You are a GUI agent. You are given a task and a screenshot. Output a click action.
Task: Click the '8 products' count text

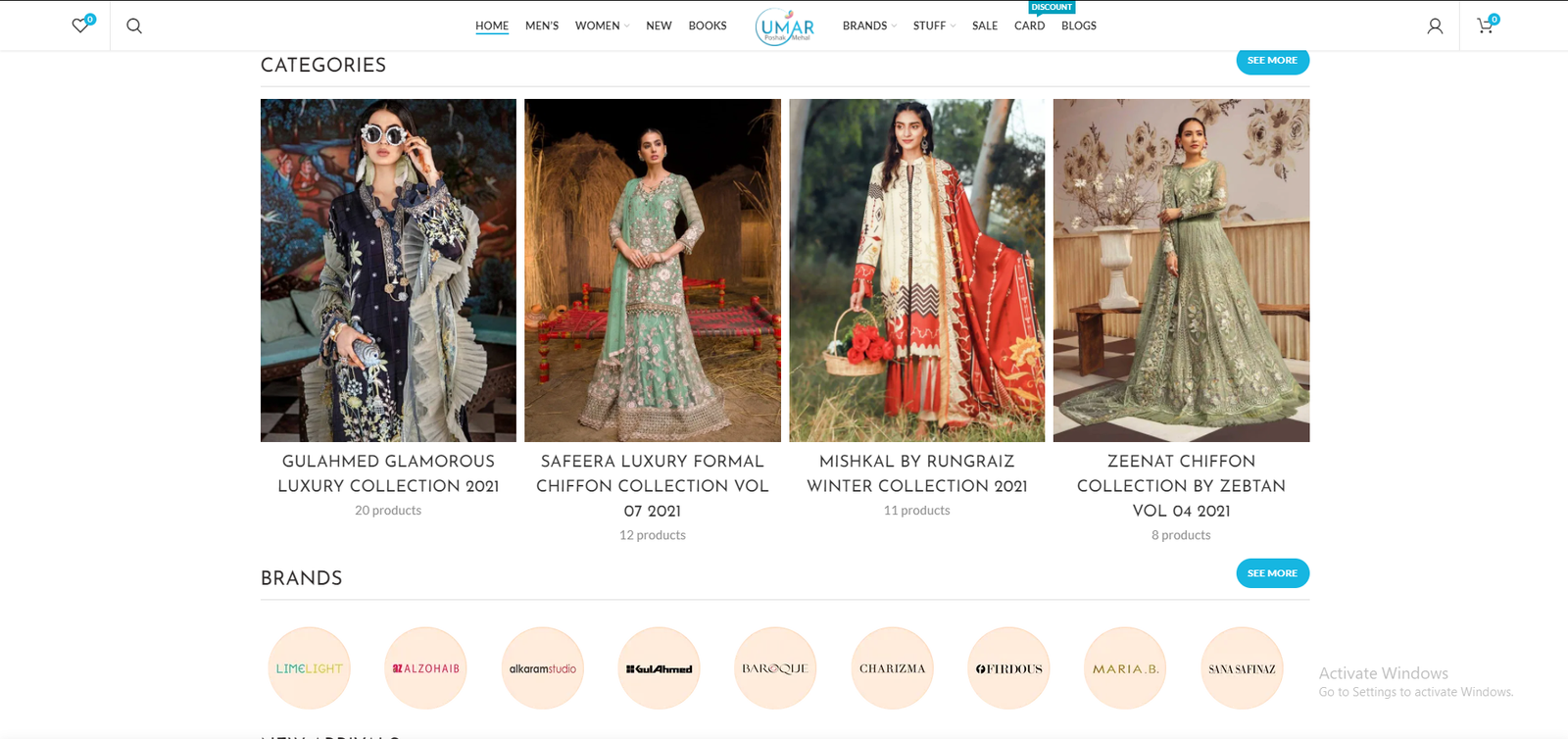1181,535
